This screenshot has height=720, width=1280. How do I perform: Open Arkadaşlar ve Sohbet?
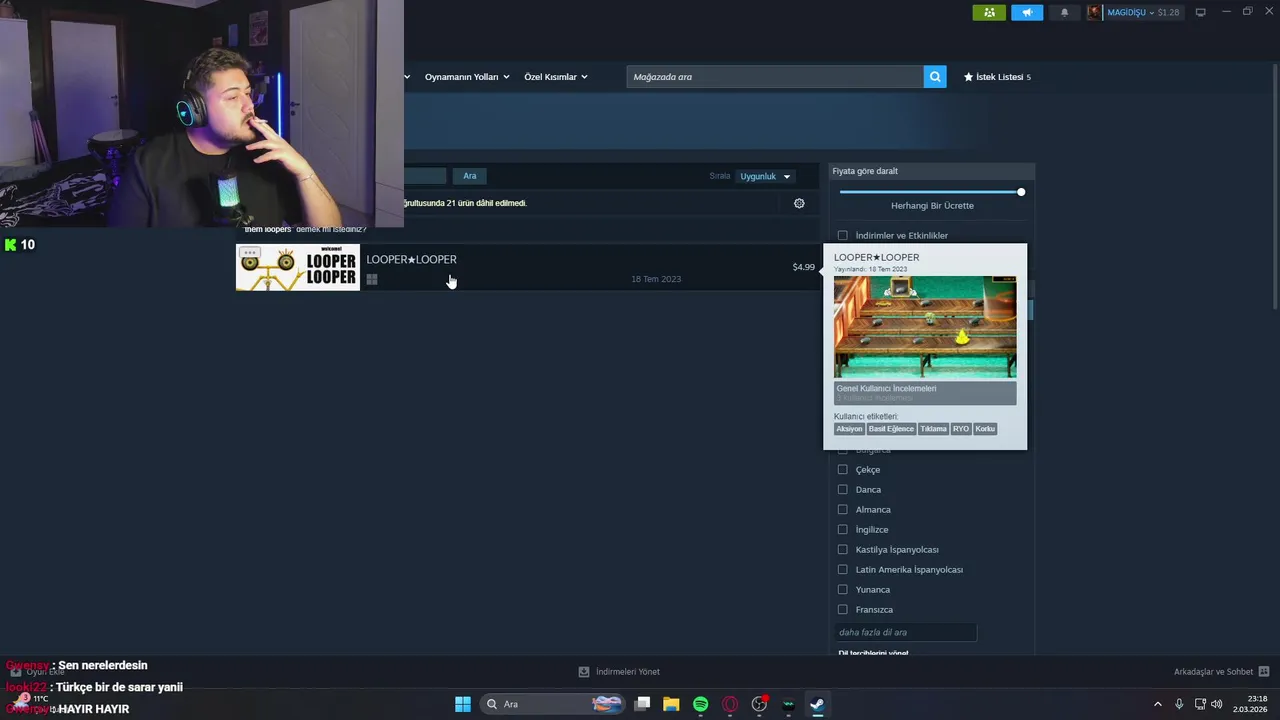pyautogui.click(x=1213, y=672)
